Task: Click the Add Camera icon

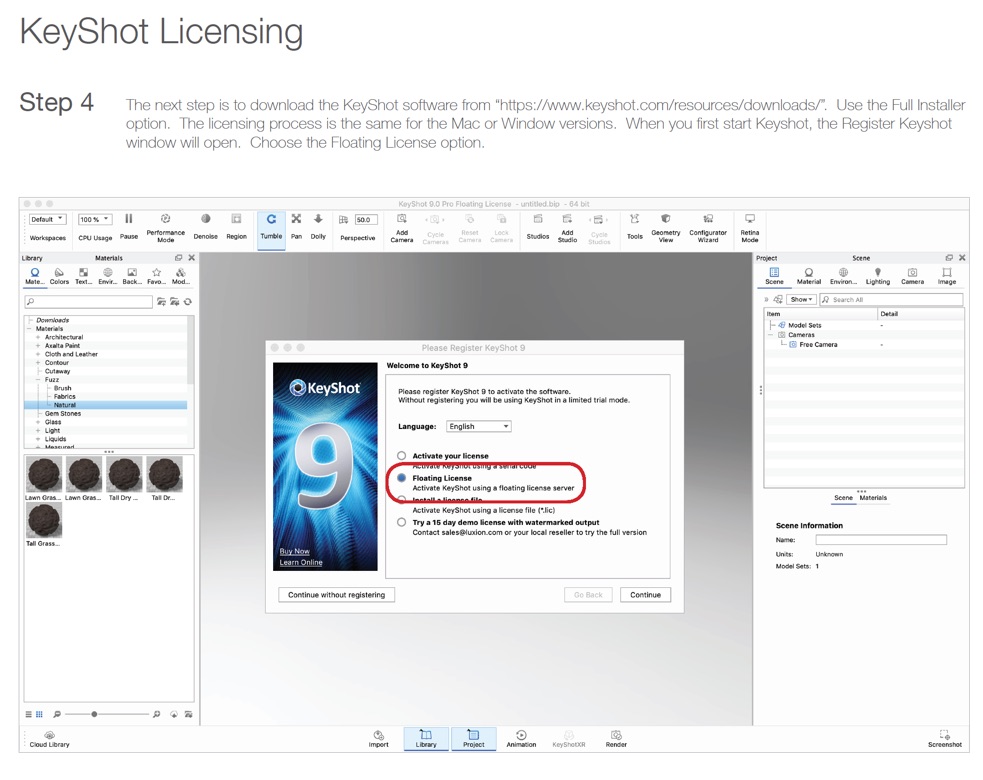Action: [402, 219]
